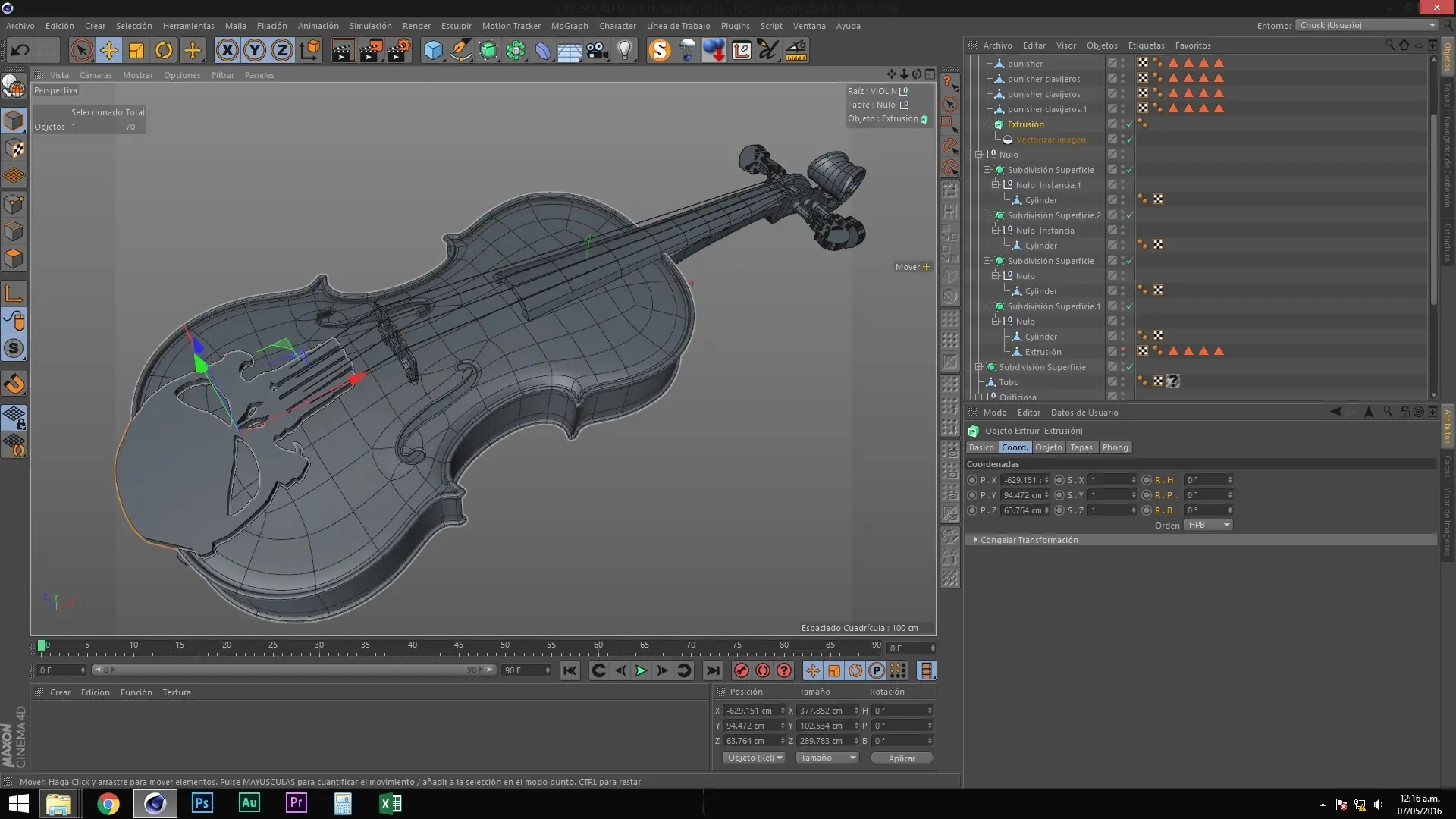Open the blue Deformer objects icon
This screenshot has width=1456, height=819.
pos(543,51)
